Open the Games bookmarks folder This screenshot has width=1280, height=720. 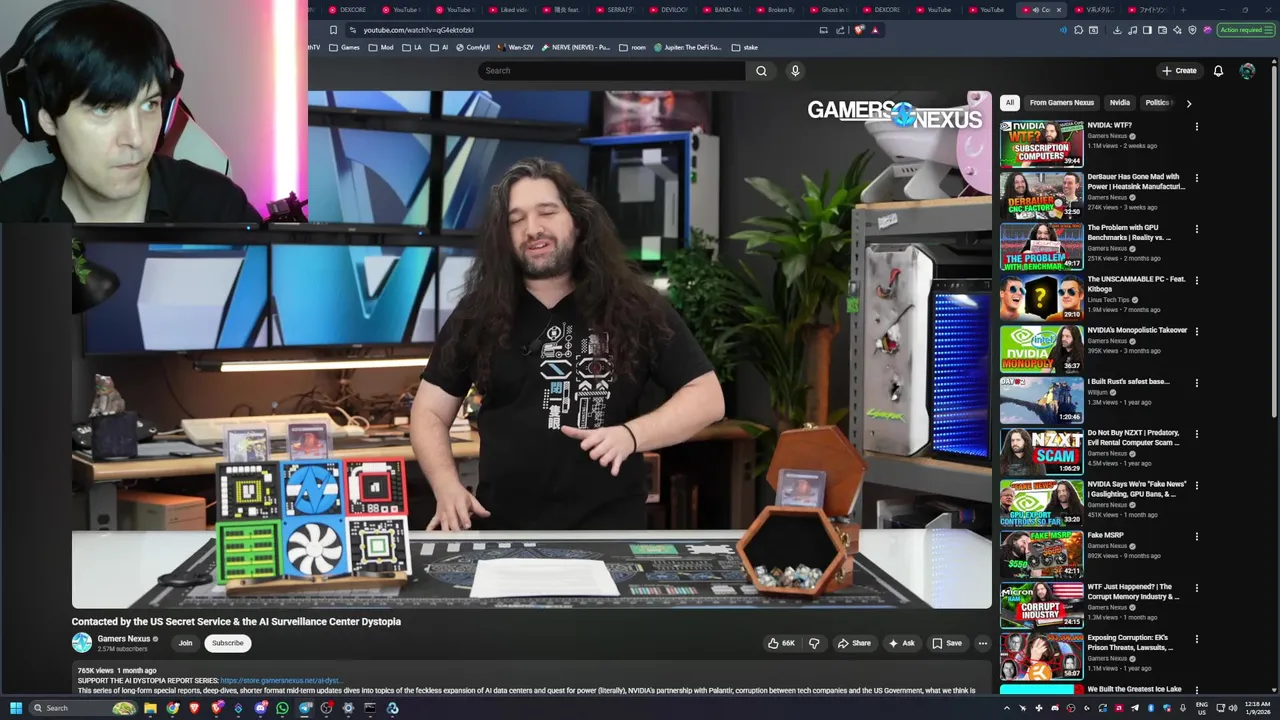pos(344,47)
